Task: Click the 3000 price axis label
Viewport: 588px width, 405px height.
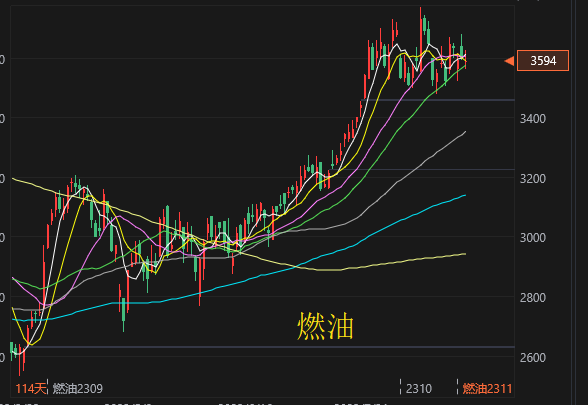Action: point(532,238)
